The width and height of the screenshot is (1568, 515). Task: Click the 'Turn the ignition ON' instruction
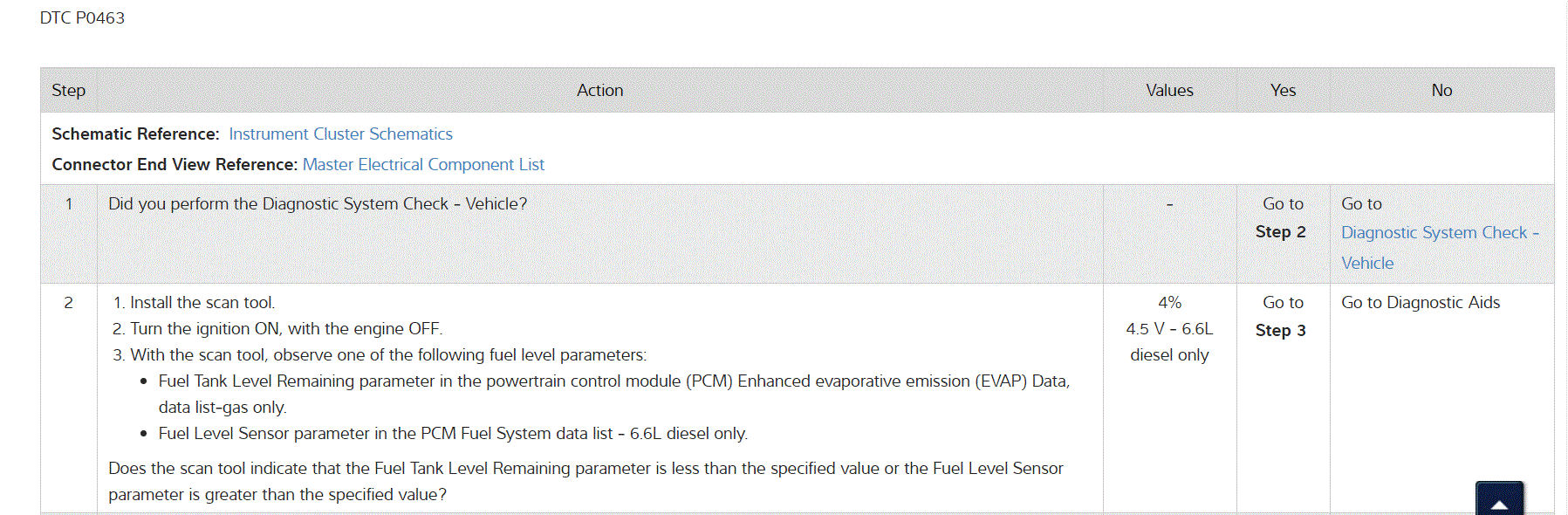click(285, 329)
